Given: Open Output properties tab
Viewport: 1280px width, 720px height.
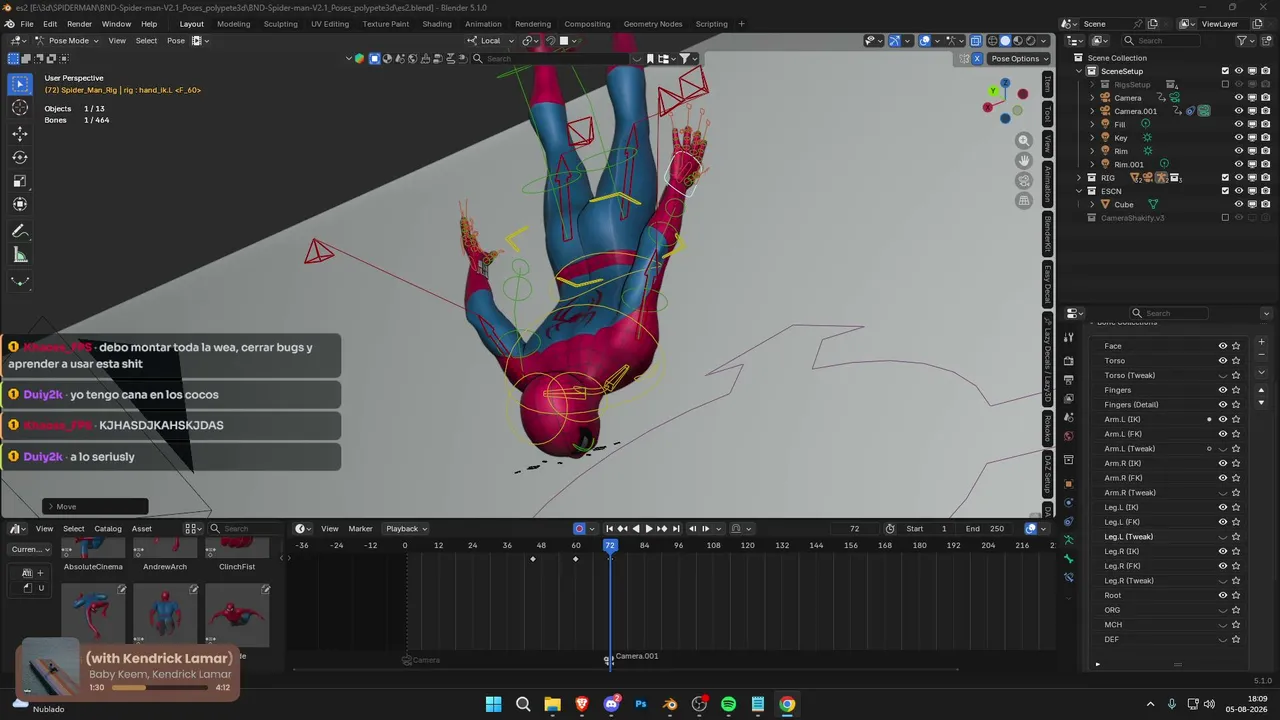Looking at the screenshot, I should [1069, 380].
